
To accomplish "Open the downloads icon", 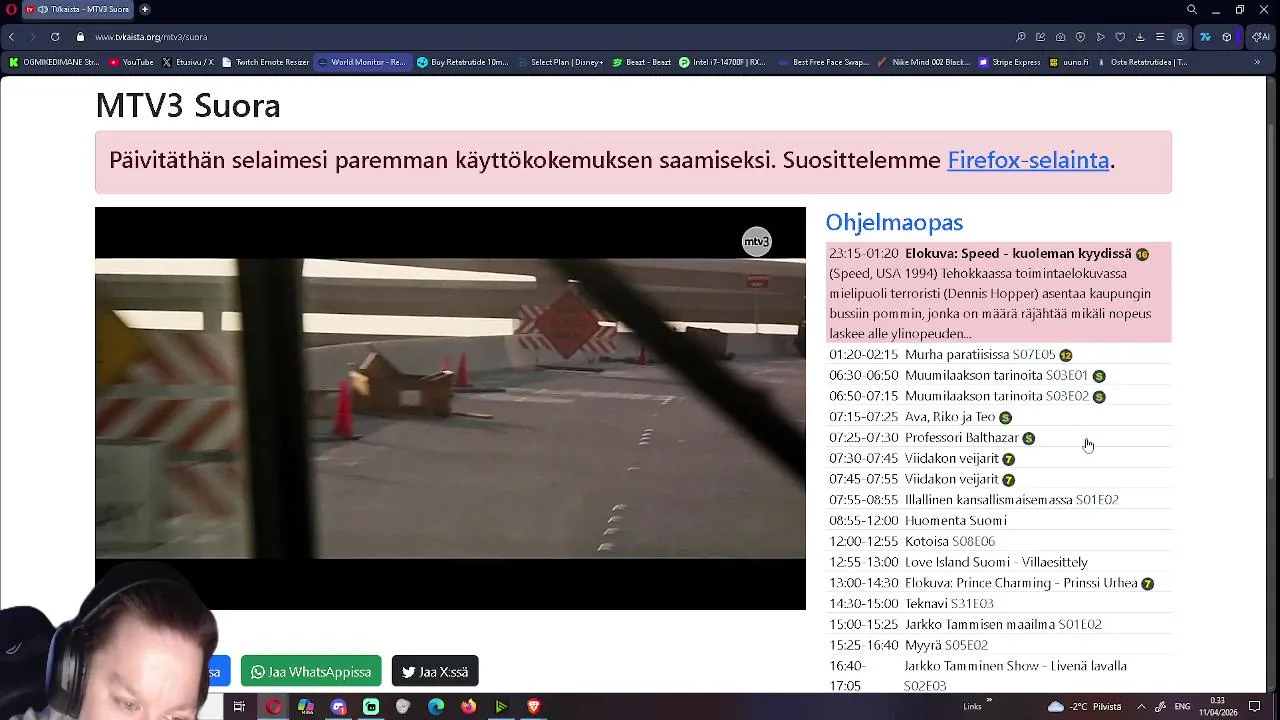I will pos(1140,37).
